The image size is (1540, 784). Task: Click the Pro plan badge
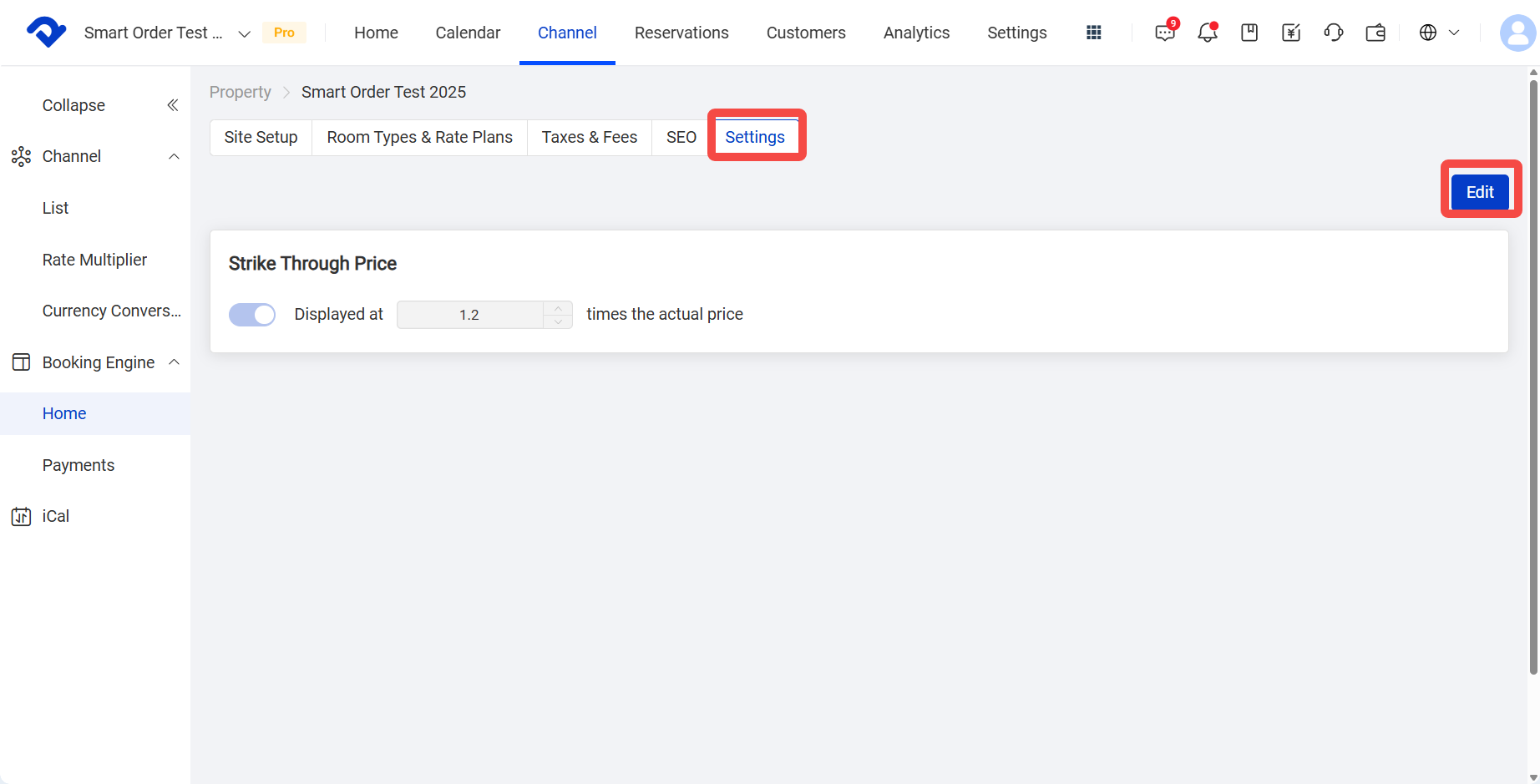pos(284,33)
